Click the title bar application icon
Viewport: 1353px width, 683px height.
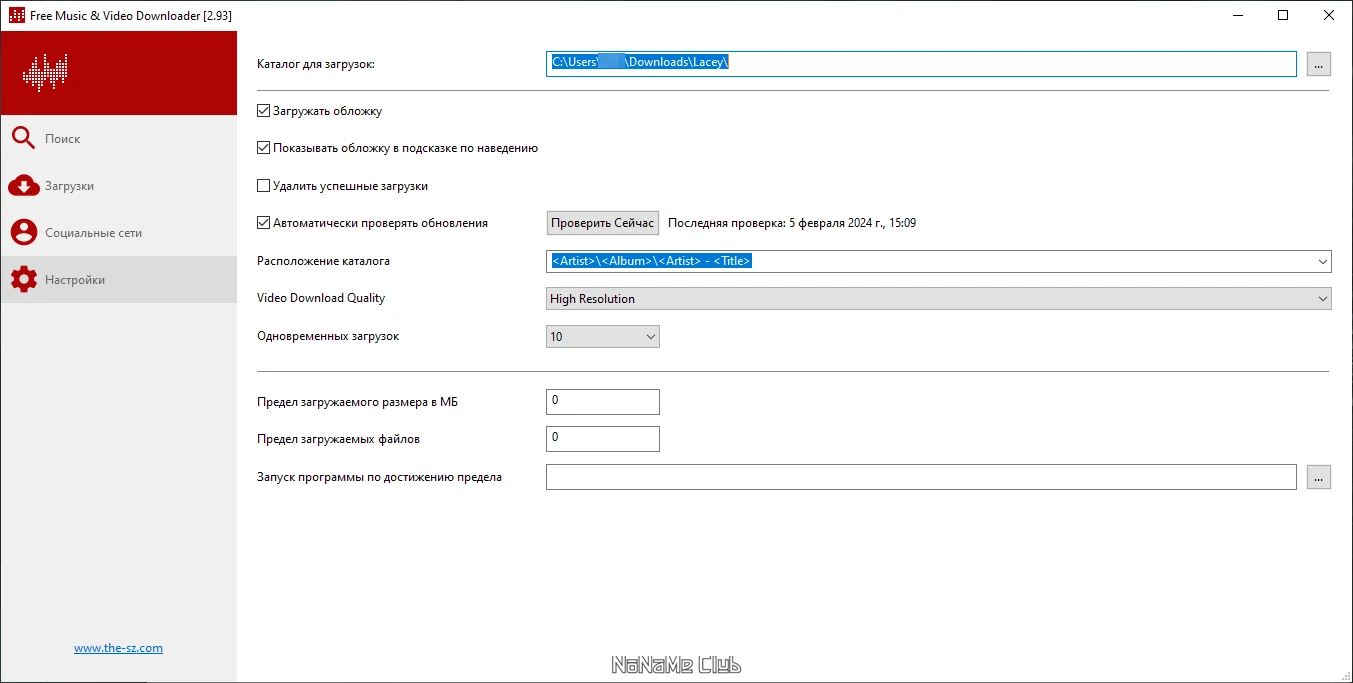click(17, 15)
